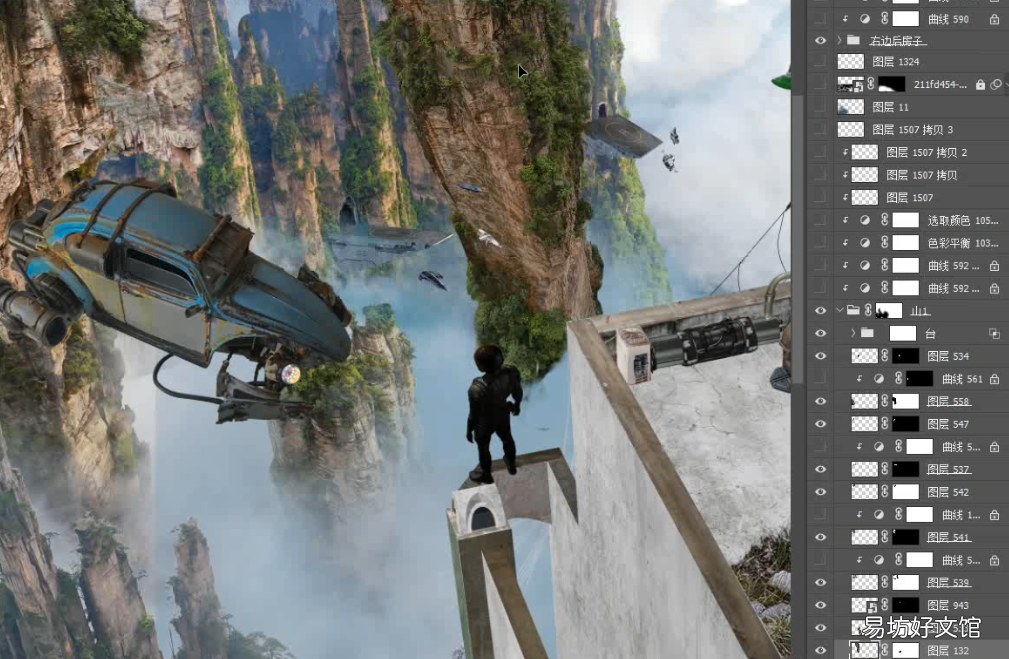This screenshot has width=1009, height=659.
Task: Hide 图层 534 with its eye icon
Action: coord(820,355)
